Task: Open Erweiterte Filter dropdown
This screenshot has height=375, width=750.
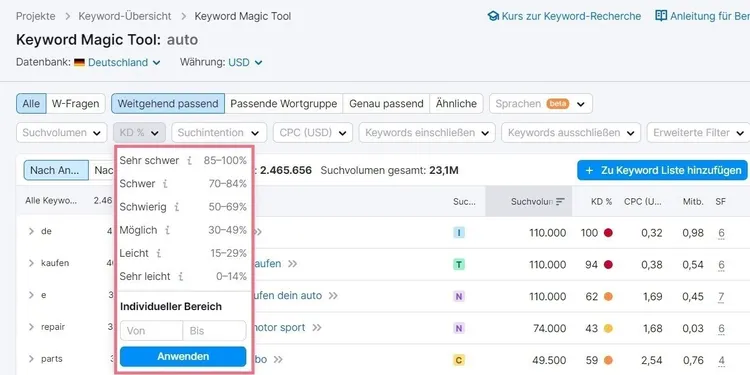Action: point(698,132)
